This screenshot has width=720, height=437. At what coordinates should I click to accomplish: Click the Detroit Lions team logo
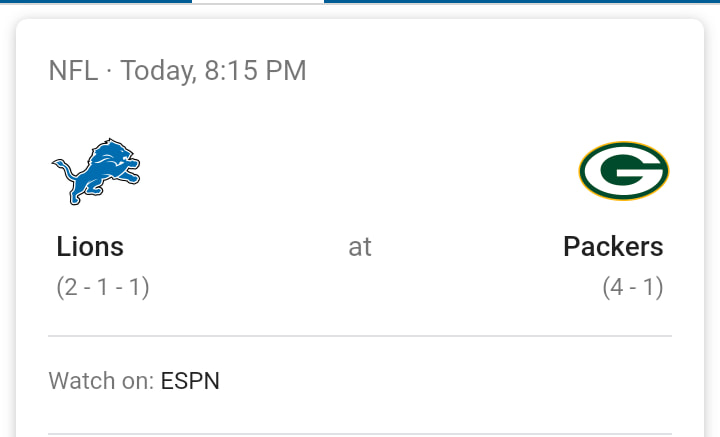click(x=96, y=171)
